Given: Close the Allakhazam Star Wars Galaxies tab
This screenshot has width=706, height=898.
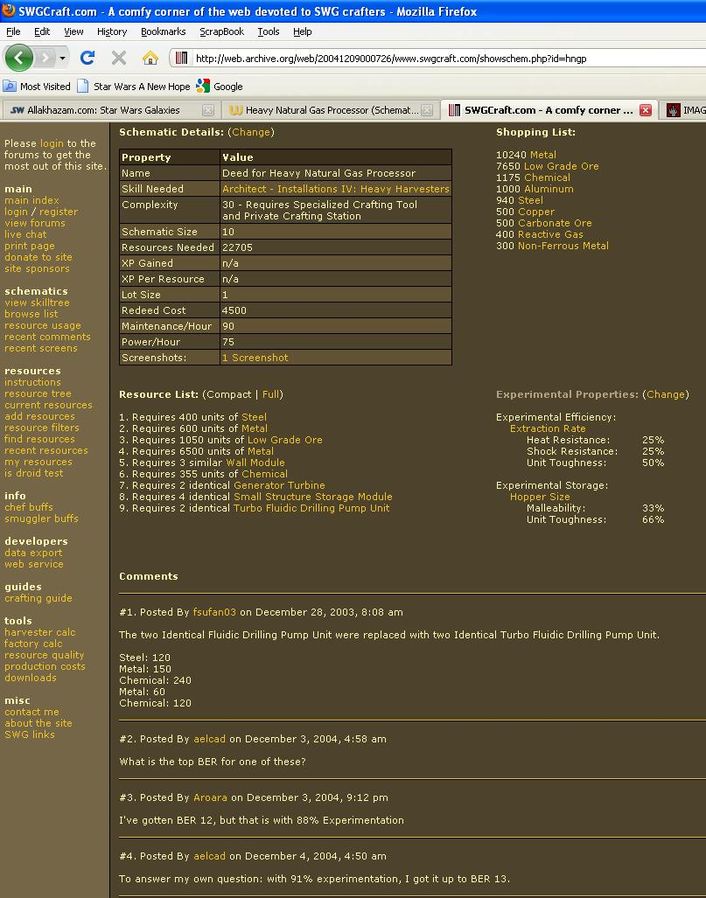Looking at the screenshot, I should coord(208,110).
